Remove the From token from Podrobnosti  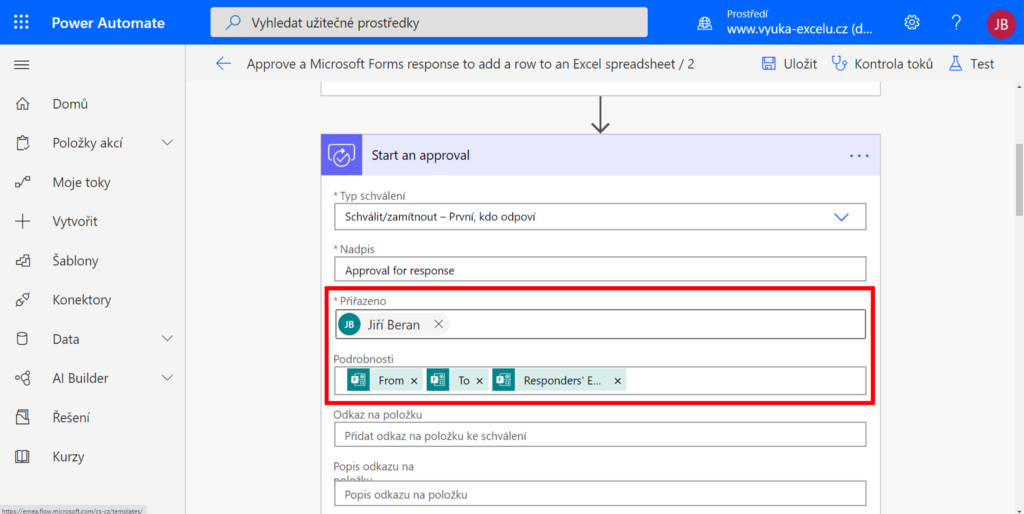[414, 381]
